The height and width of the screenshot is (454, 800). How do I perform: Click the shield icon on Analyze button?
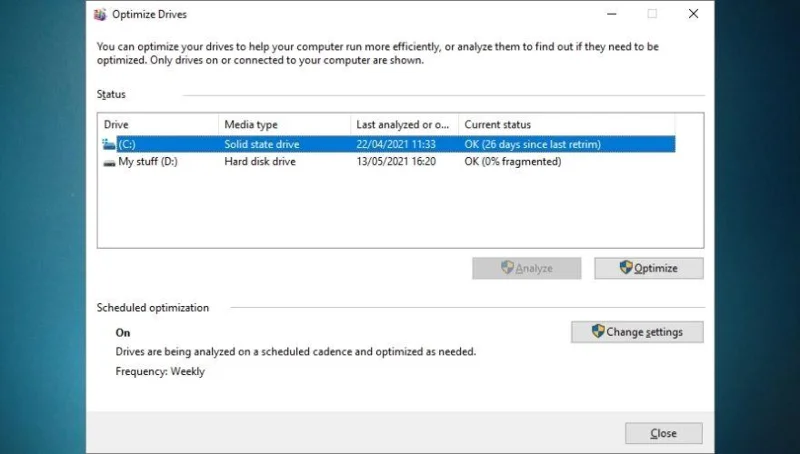coord(507,267)
